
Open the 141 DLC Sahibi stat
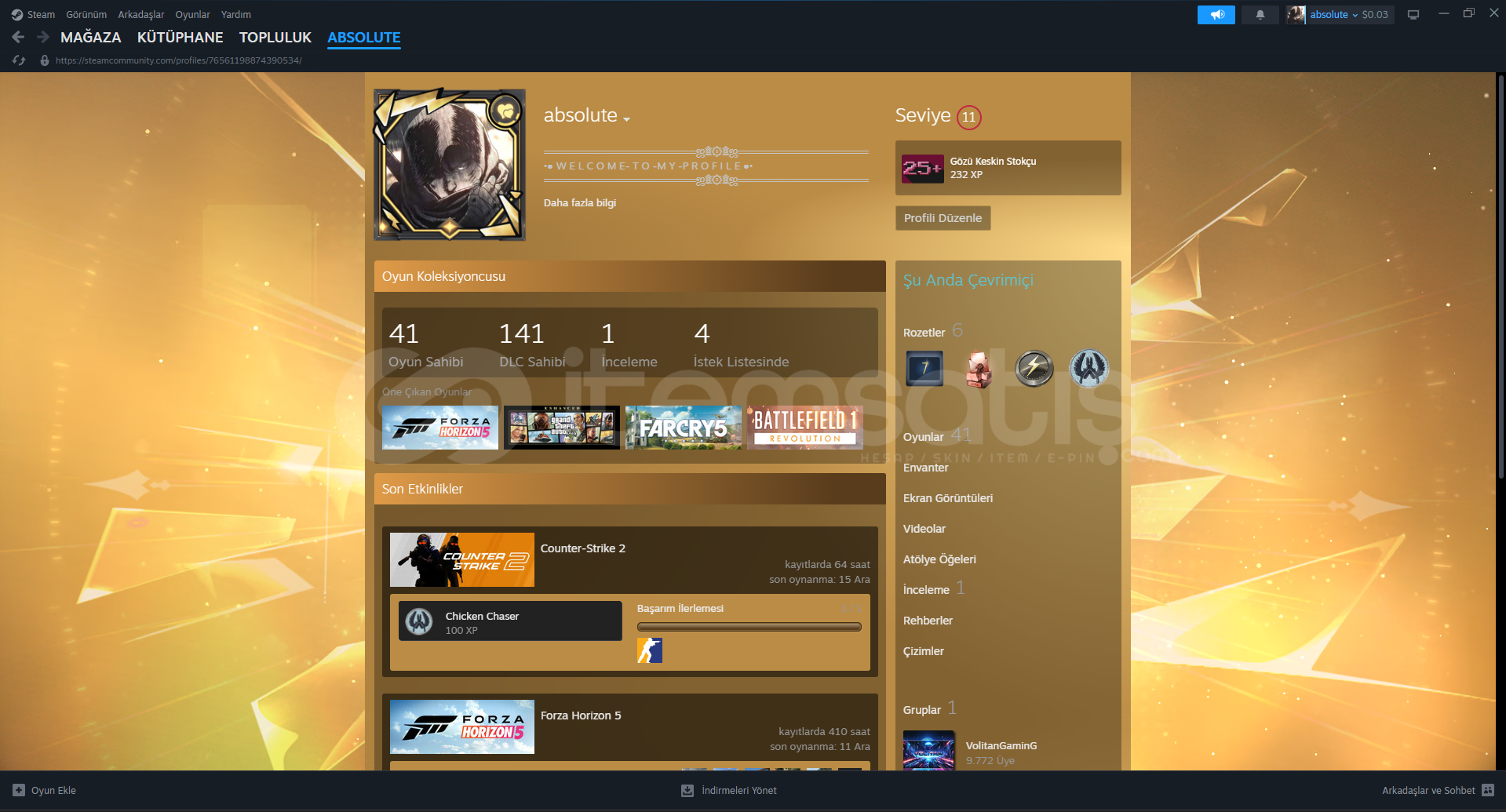pyautogui.click(x=532, y=344)
